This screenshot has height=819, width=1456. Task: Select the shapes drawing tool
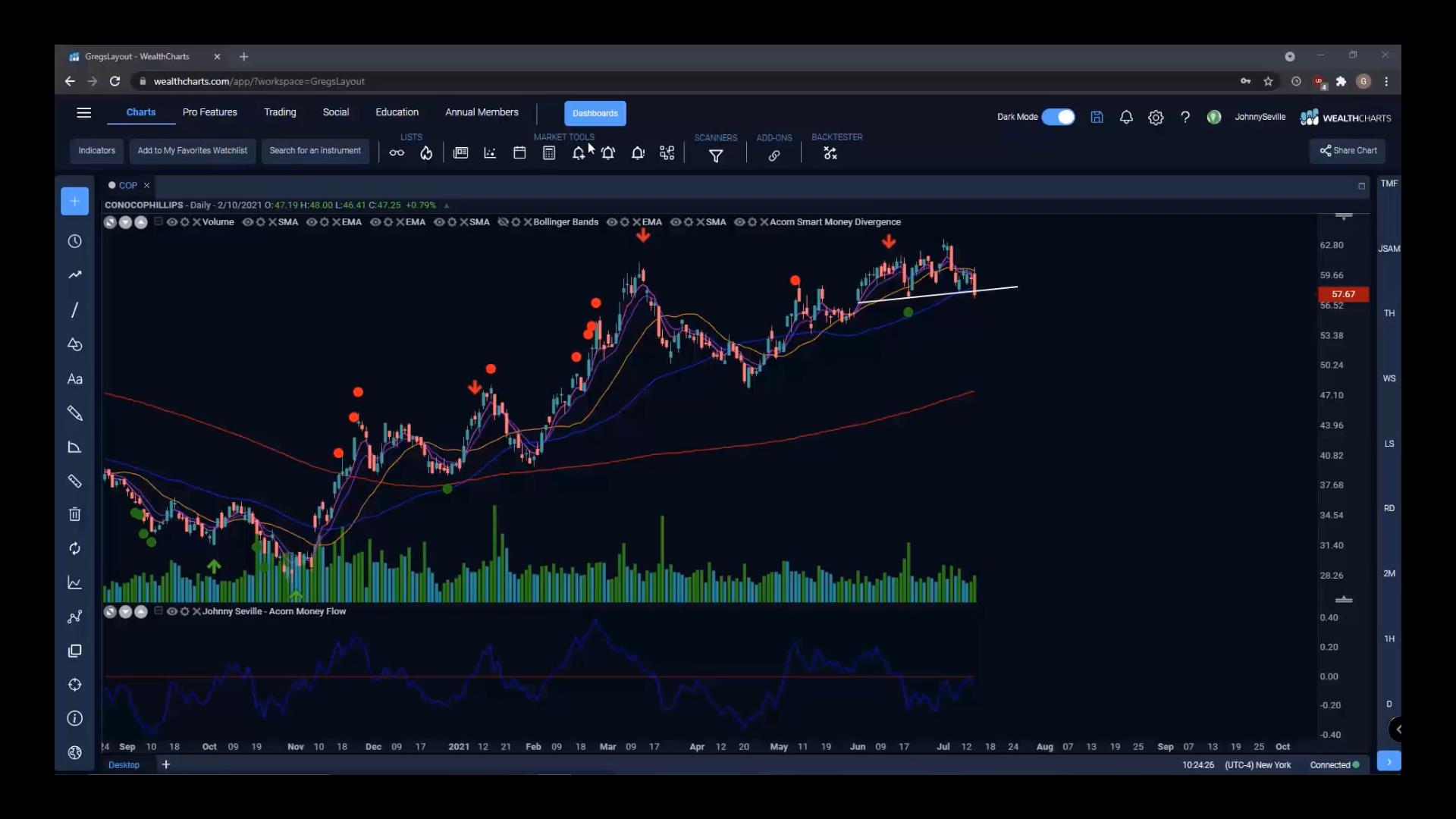(74, 344)
